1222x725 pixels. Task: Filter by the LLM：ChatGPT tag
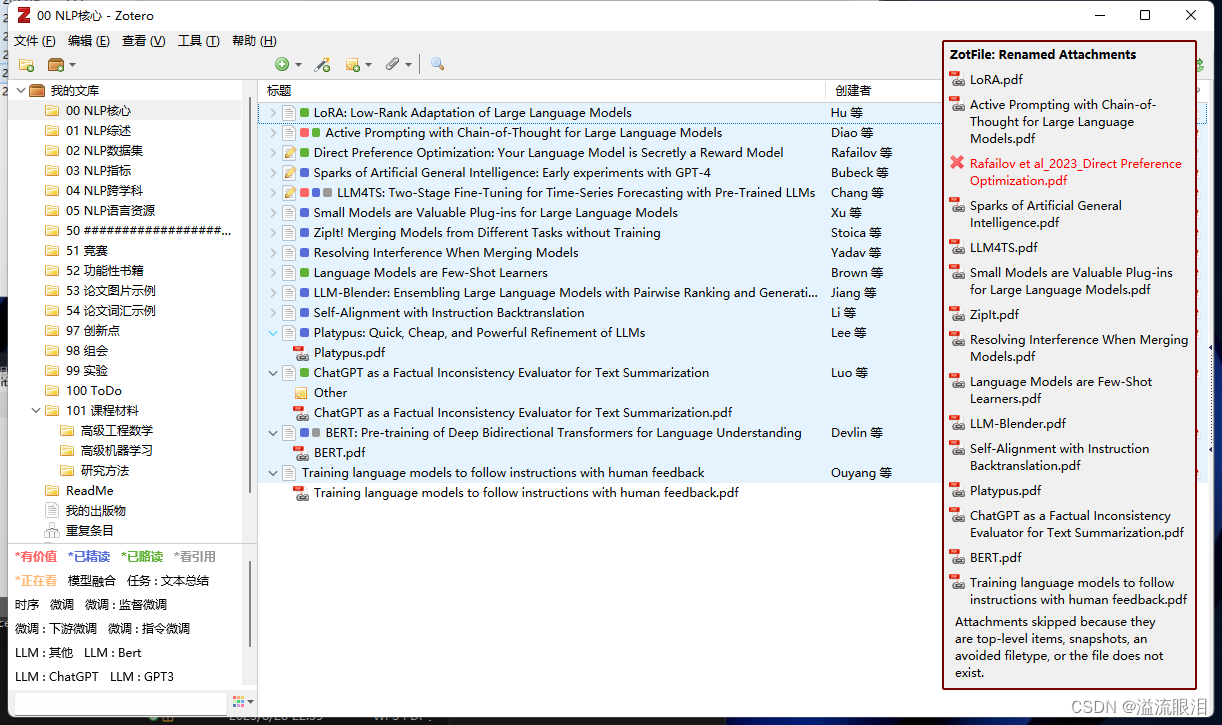point(57,677)
